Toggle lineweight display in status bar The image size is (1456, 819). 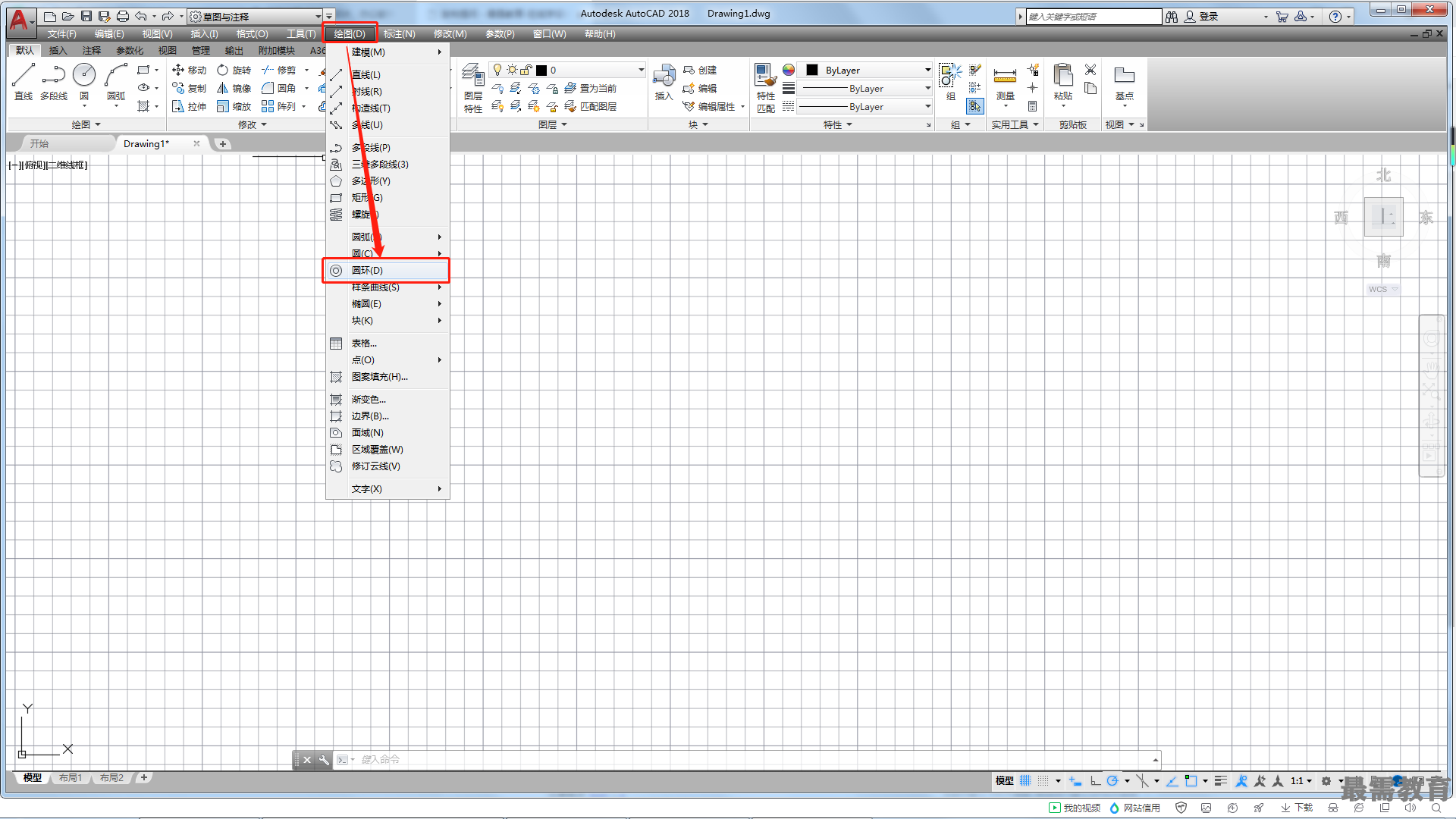click(1220, 780)
